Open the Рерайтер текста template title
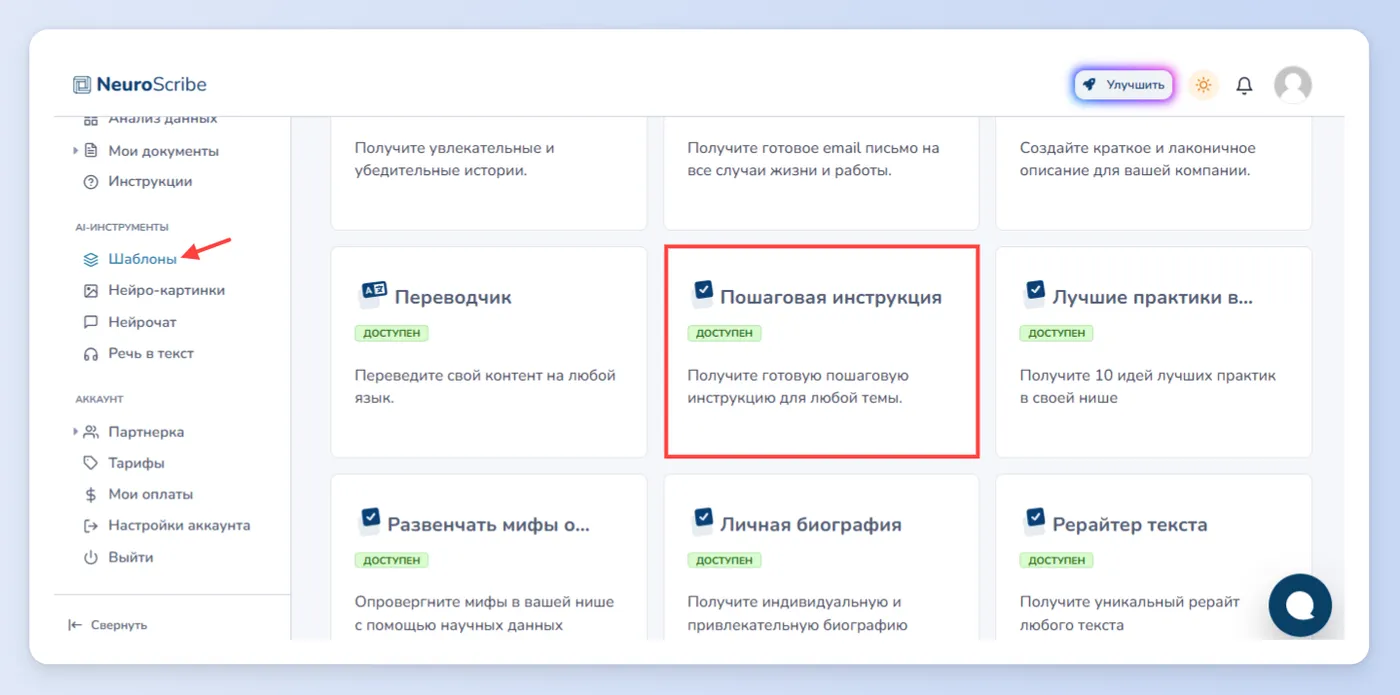The width and height of the screenshot is (1400, 695). click(1130, 524)
